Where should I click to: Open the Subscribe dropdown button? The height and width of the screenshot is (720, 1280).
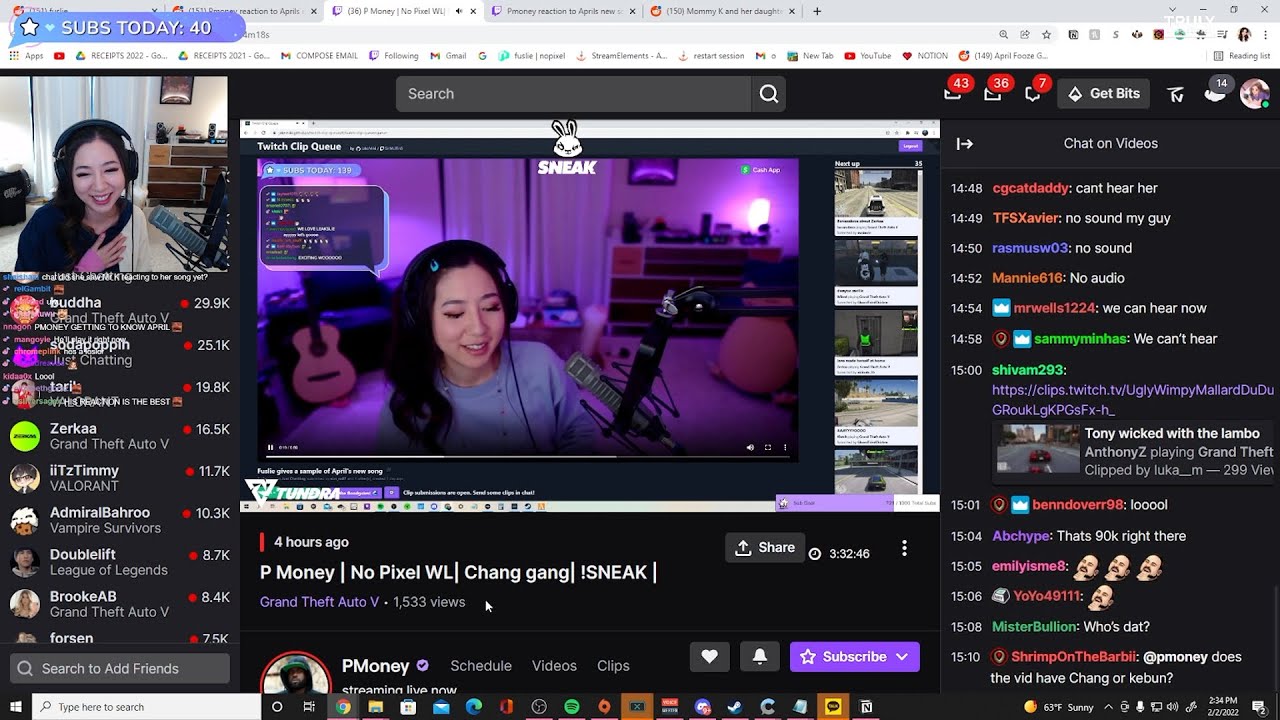tap(854, 657)
